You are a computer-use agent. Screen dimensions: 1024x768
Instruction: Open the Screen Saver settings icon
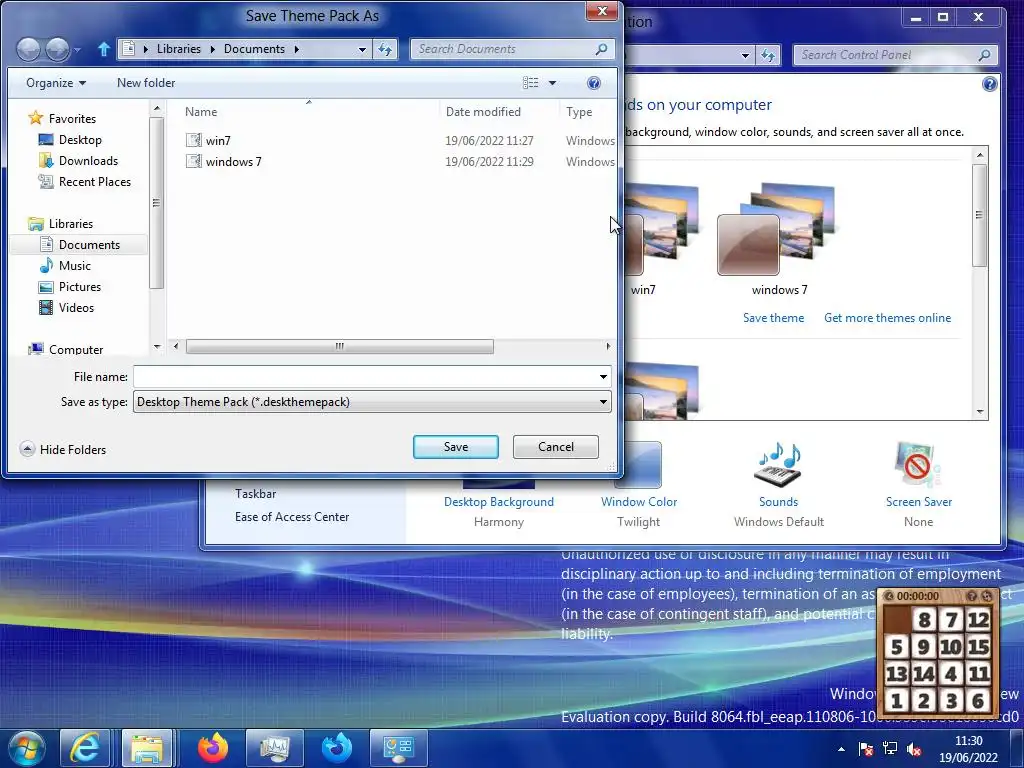tap(918, 464)
